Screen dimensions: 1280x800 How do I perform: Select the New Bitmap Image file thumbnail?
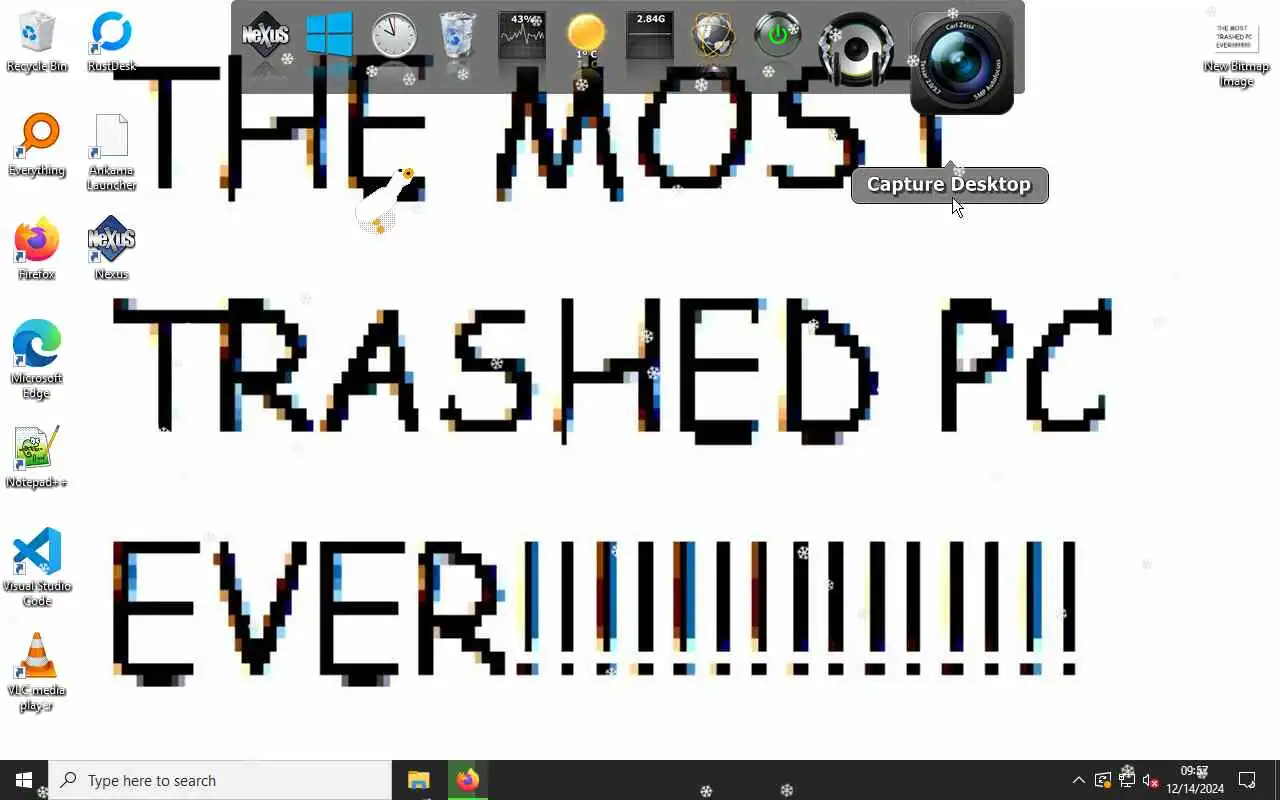[1236, 53]
